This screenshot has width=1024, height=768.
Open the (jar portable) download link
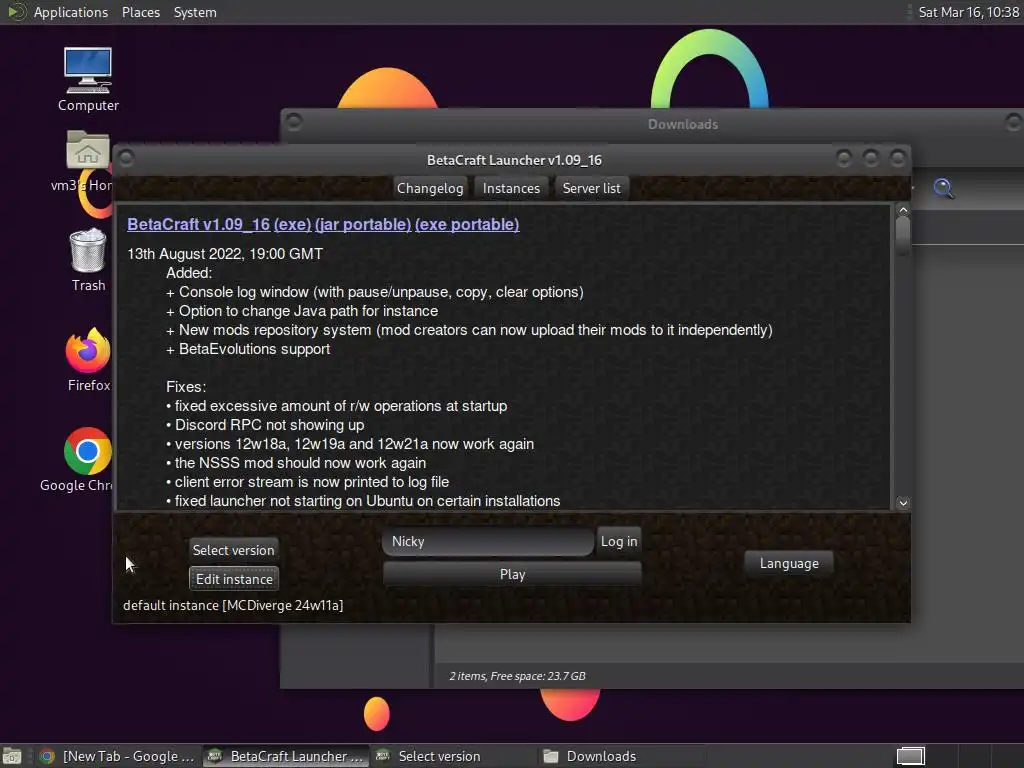coord(363,225)
